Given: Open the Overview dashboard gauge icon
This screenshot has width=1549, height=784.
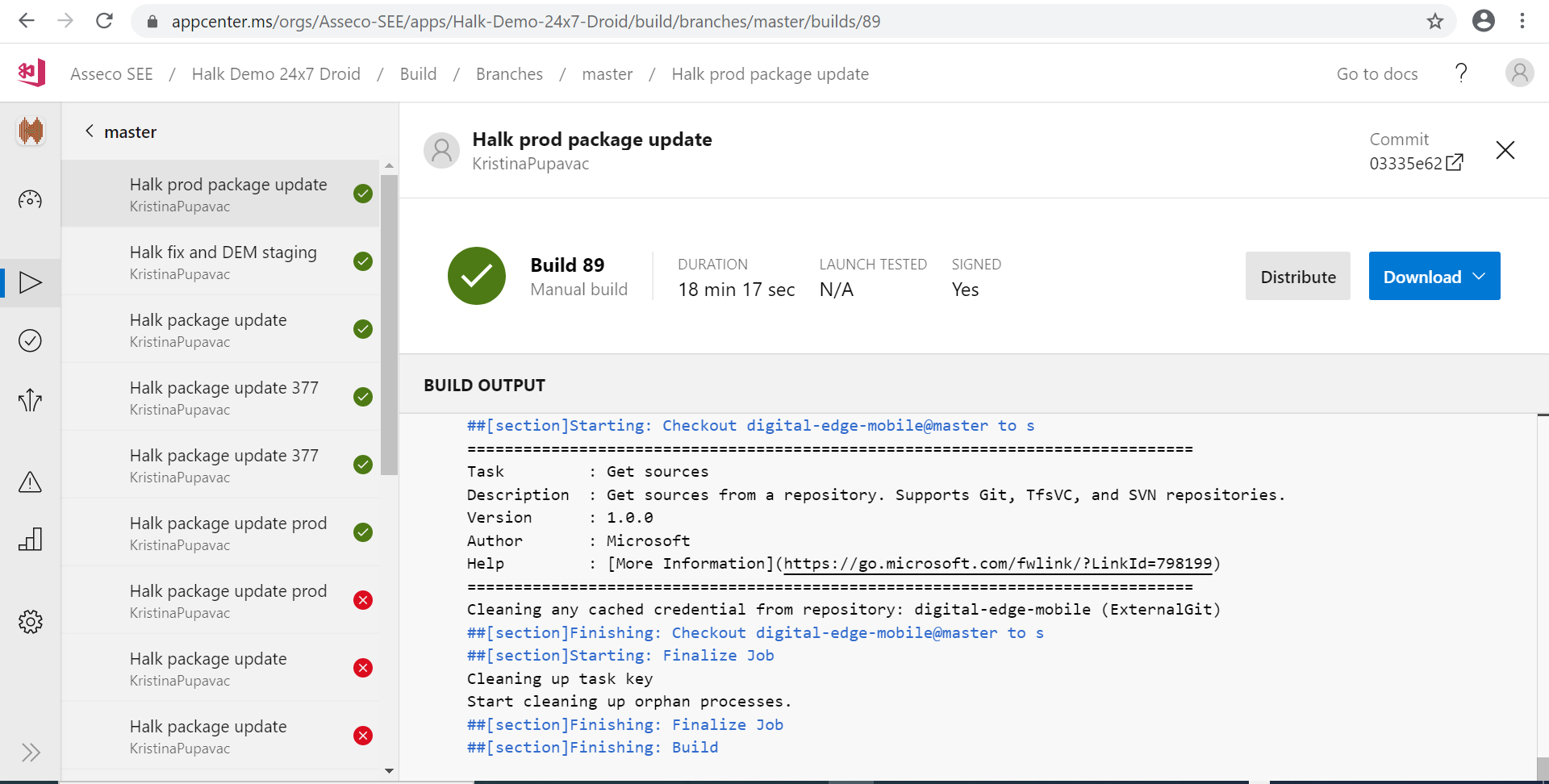Looking at the screenshot, I should coord(30,199).
